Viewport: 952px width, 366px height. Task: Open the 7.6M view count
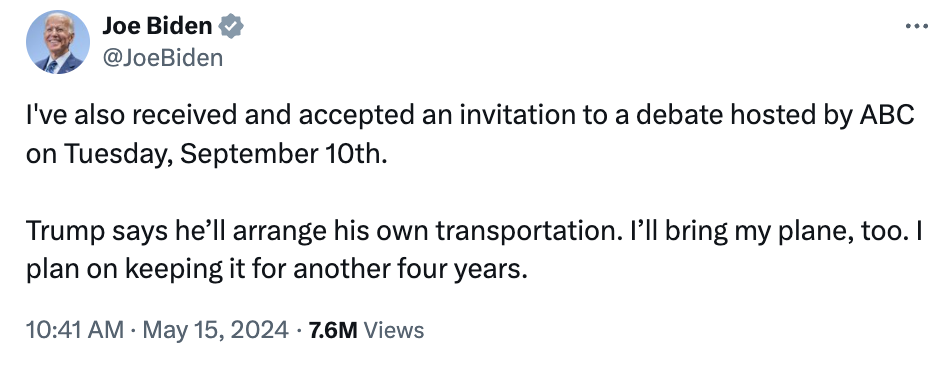(x=333, y=330)
